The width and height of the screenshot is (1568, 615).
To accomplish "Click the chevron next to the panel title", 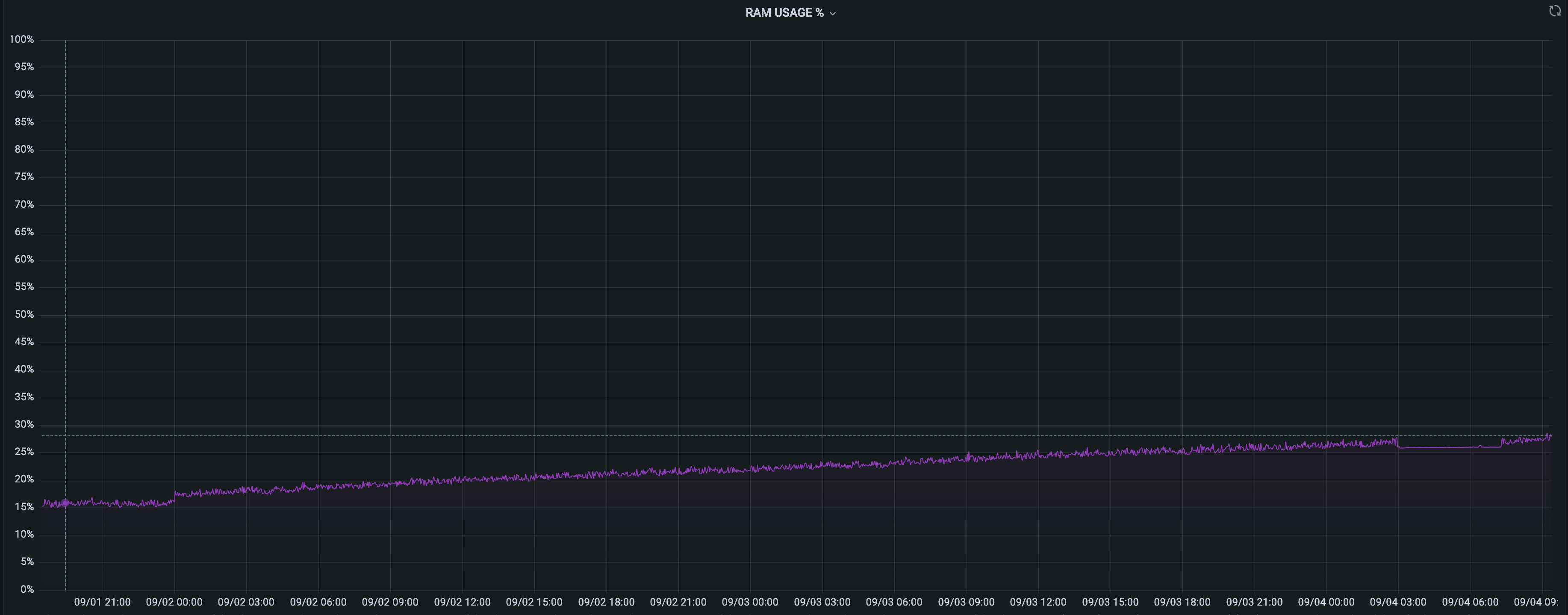I will 833,13.
